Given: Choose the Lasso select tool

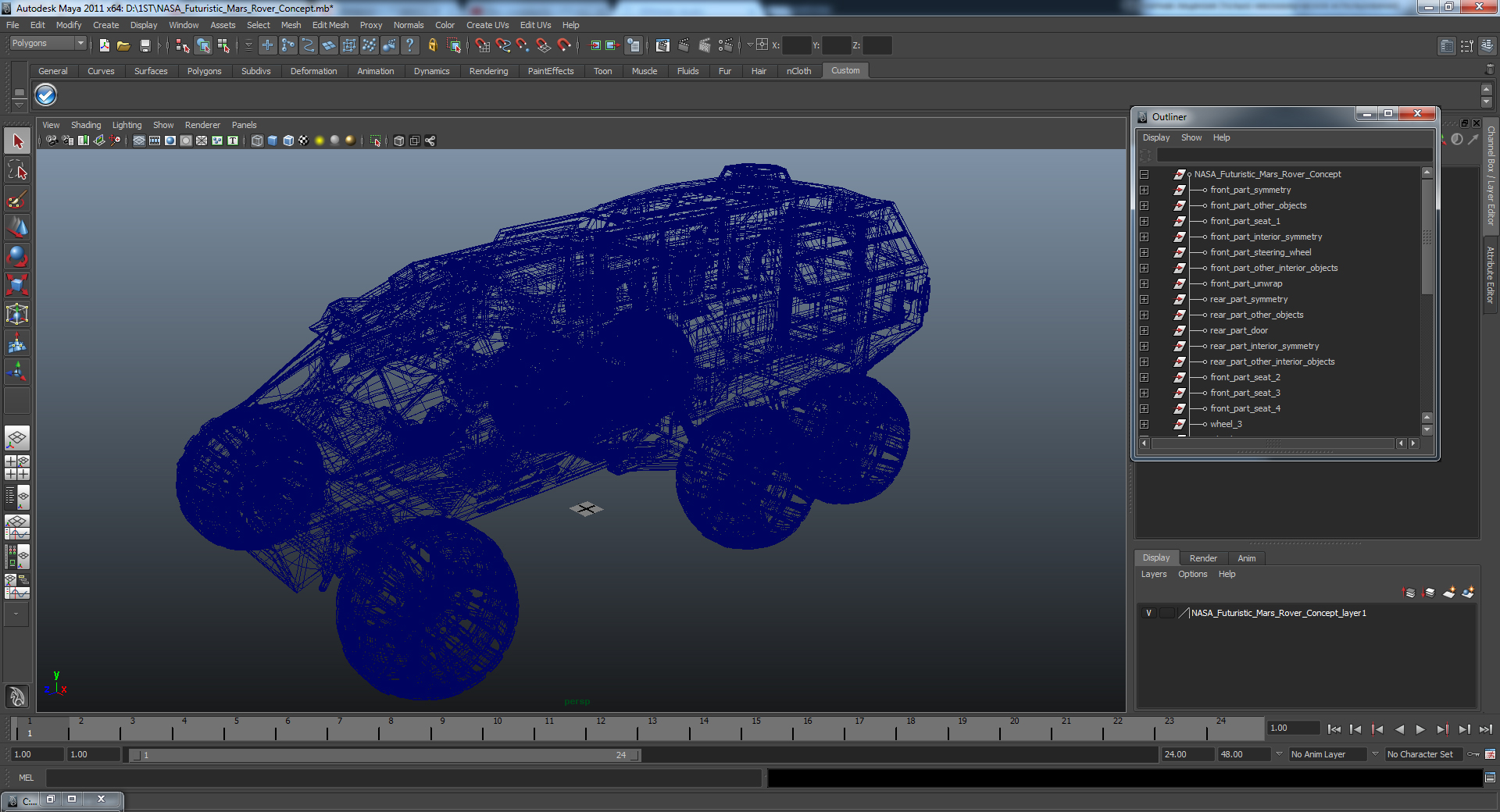Looking at the screenshot, I should 17,170.
